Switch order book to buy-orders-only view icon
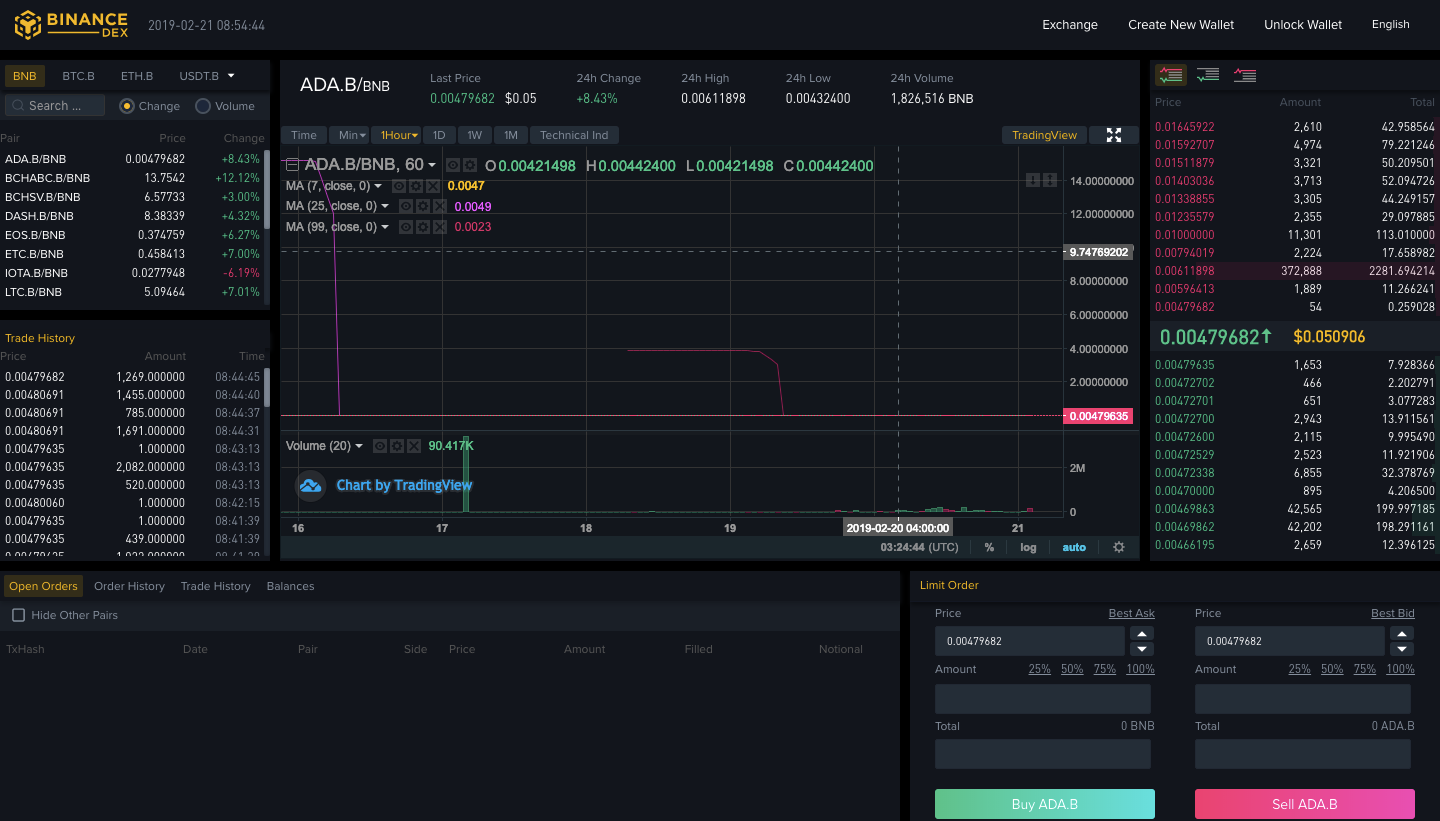This screenshot has width=1440, height=821. pos(1208,75)
